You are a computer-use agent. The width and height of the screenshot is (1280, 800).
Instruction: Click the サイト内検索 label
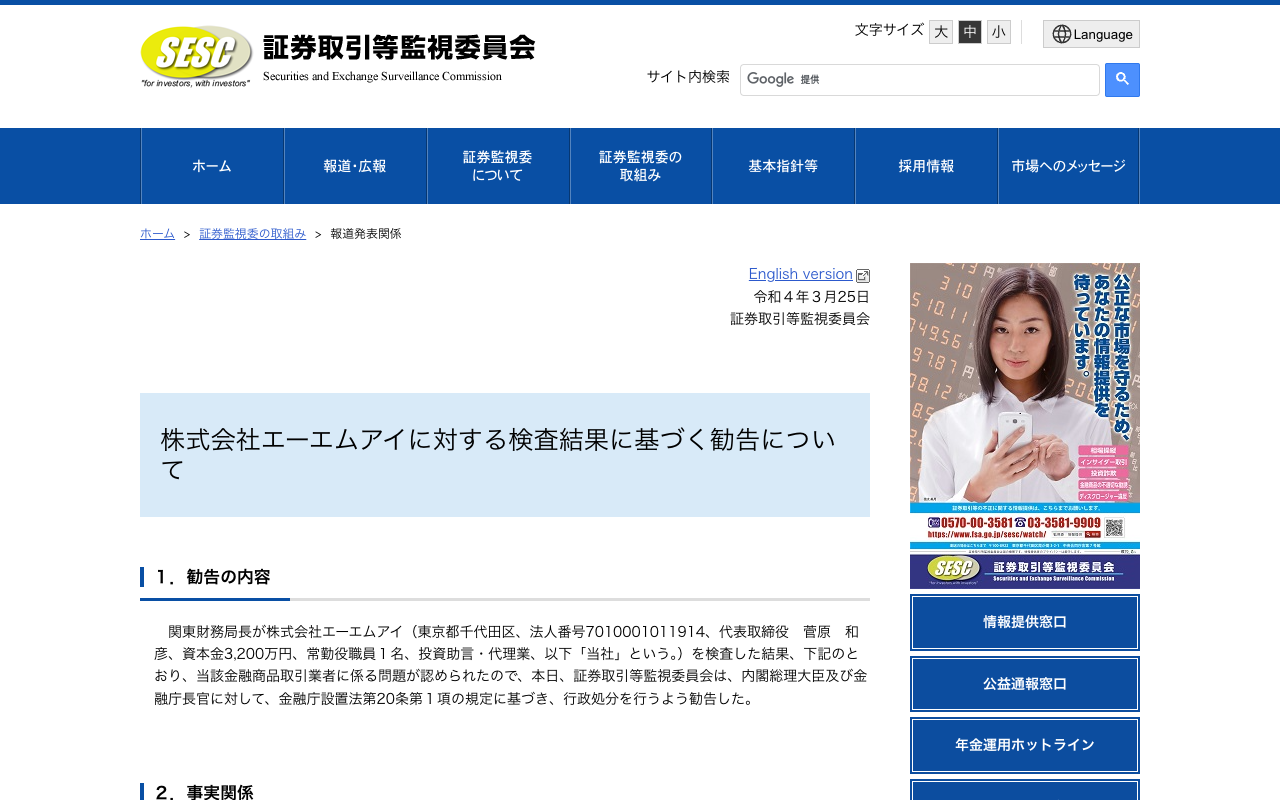tap(688, 77)
